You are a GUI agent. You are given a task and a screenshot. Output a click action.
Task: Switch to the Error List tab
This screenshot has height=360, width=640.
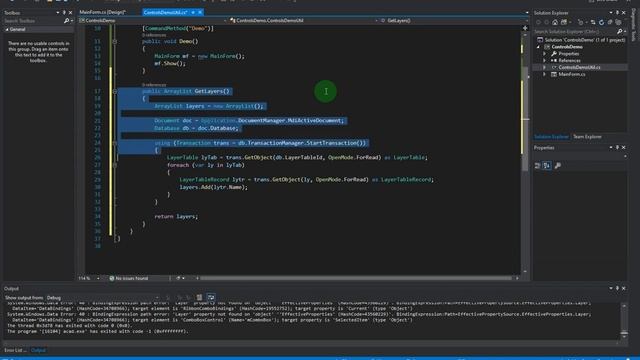(15, 350)
